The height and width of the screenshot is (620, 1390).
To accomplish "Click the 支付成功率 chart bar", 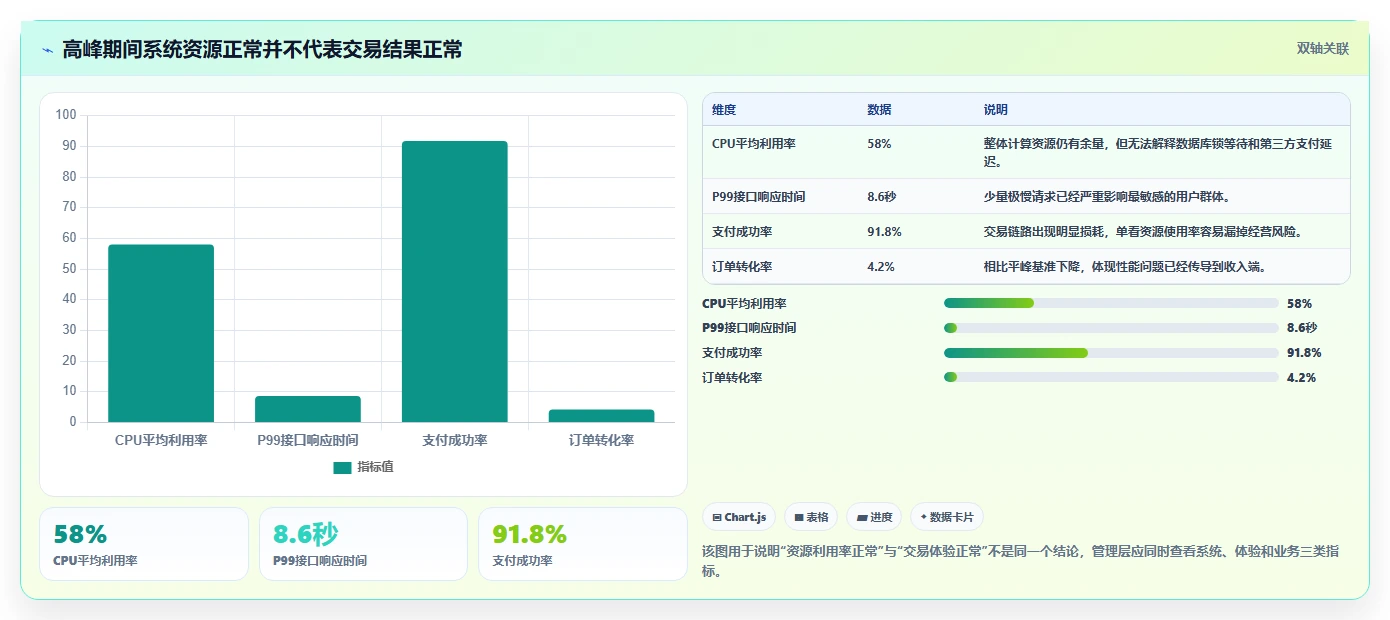I will pyautogui.click(x=455, y=281).
